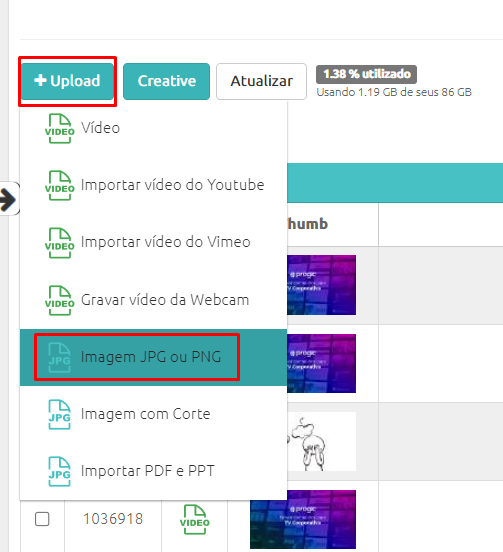The height and width of the screenshot is (552, 503).
Task: Expand the sidebar with the black arrow
Action: (x=9, y=199)
